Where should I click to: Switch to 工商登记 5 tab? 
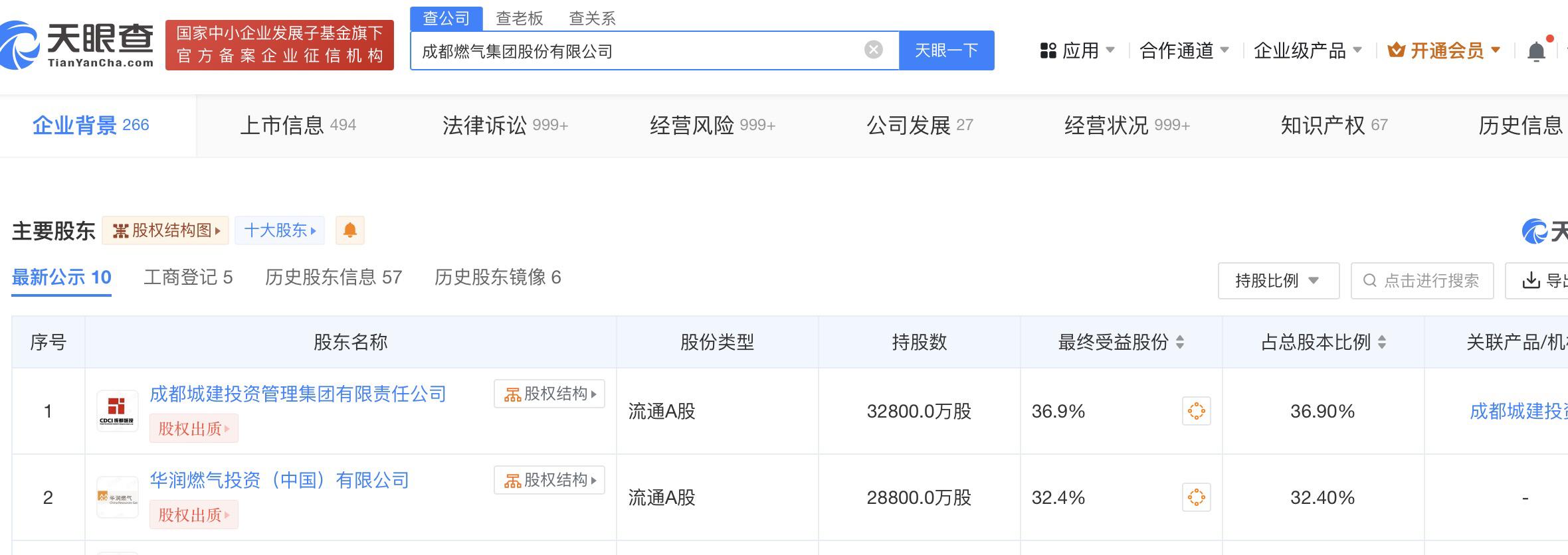(x=188, y=277)
